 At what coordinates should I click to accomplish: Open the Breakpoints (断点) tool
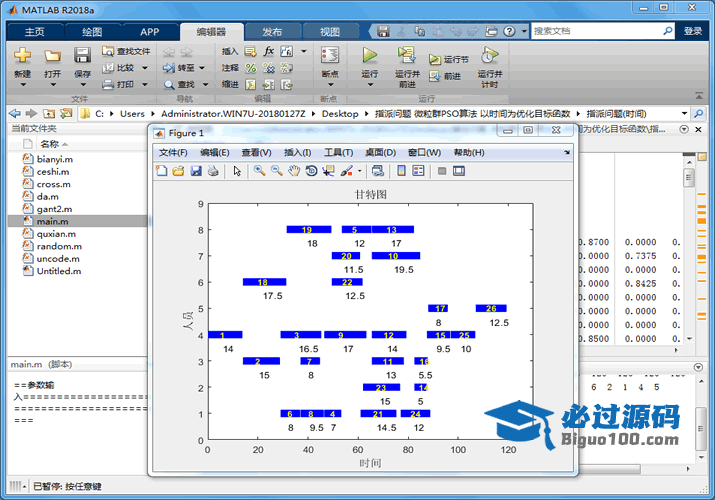pyautogui.click(x=330, y=56)
